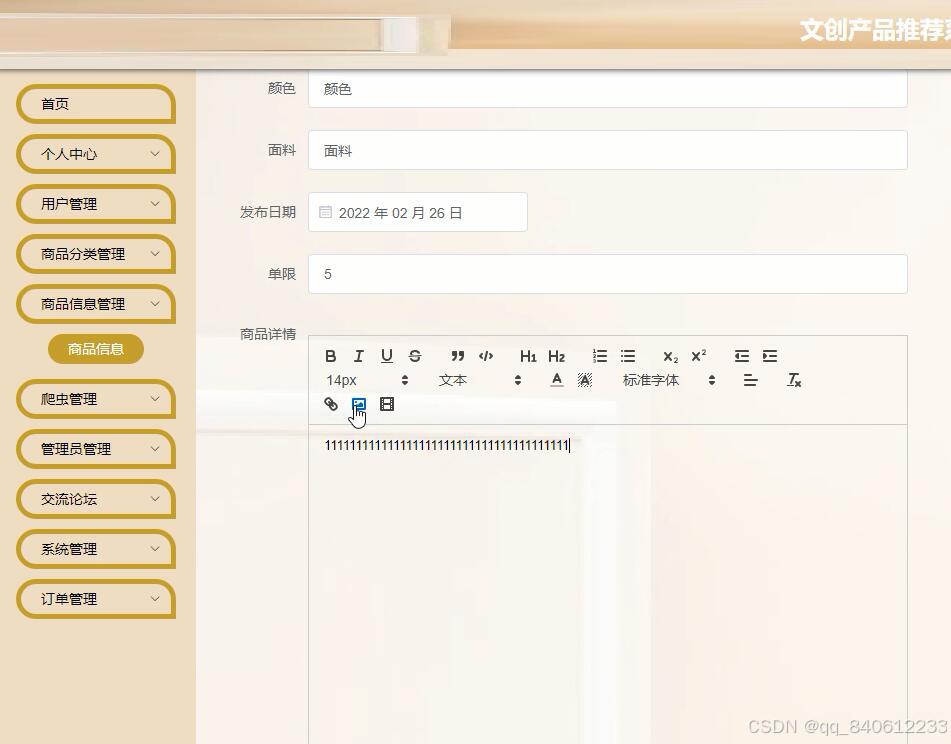Image resolution: width=951 pixels, height=744 pixels.
Task: Insert a hyperlink with the link icon
Action: click(331, 404)
